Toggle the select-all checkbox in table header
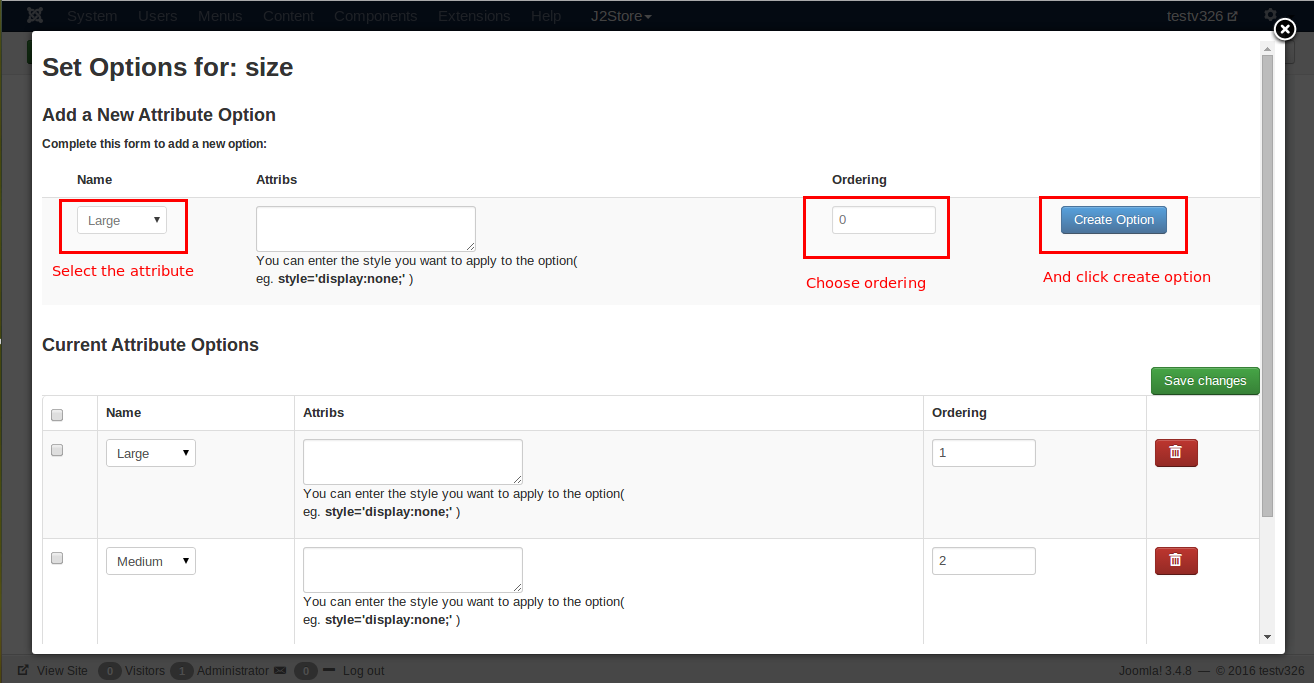The height and width of the screenshot is (683, 1314). pyautogui.click(x=57, y=415)
